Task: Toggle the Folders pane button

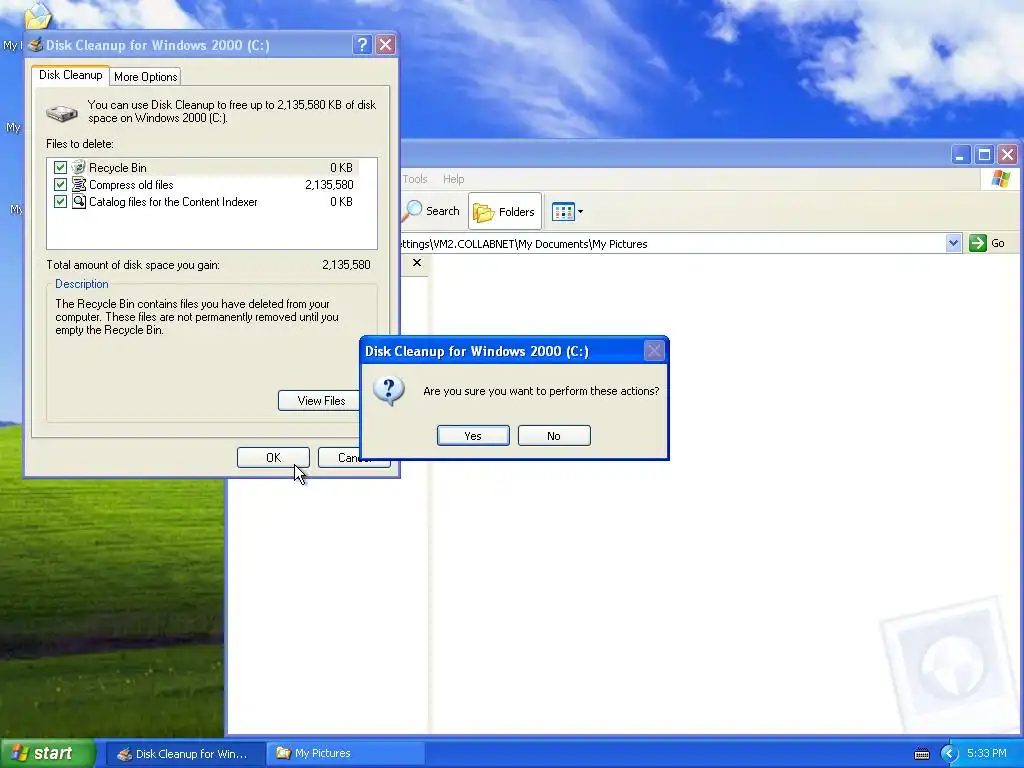Action: (505, 211)
